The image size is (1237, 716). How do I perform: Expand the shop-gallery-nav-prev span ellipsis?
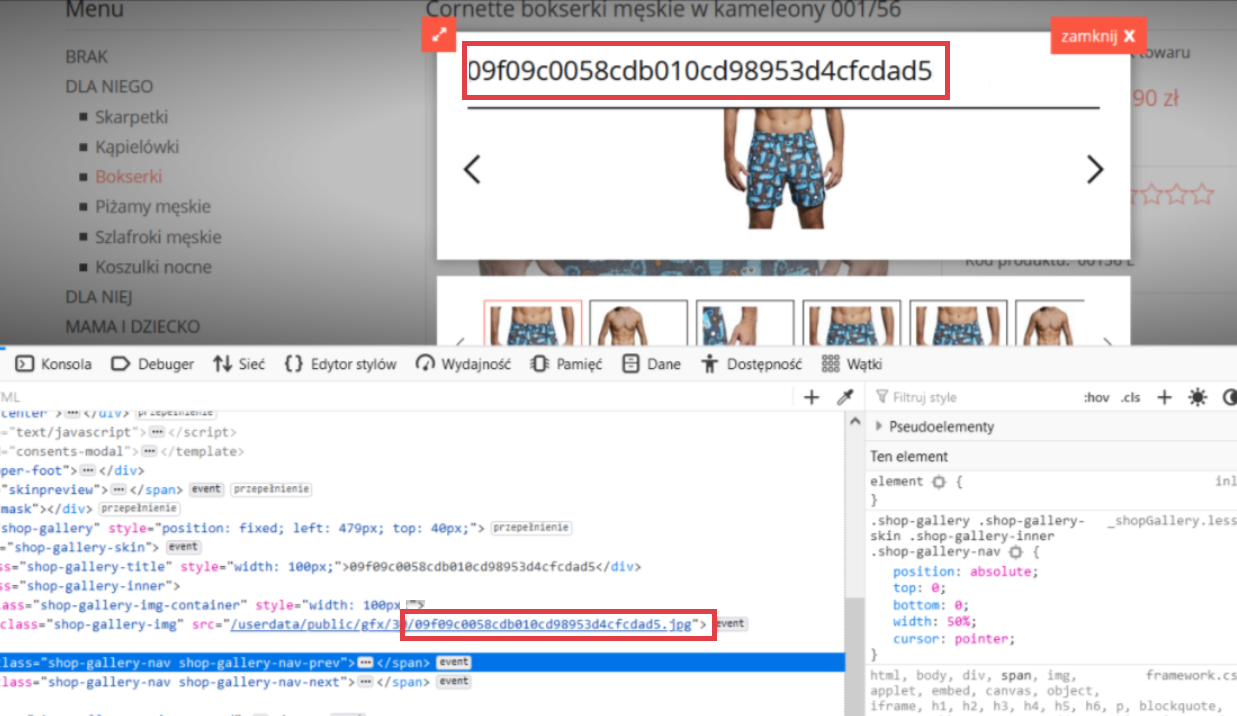tap(366, 662)
